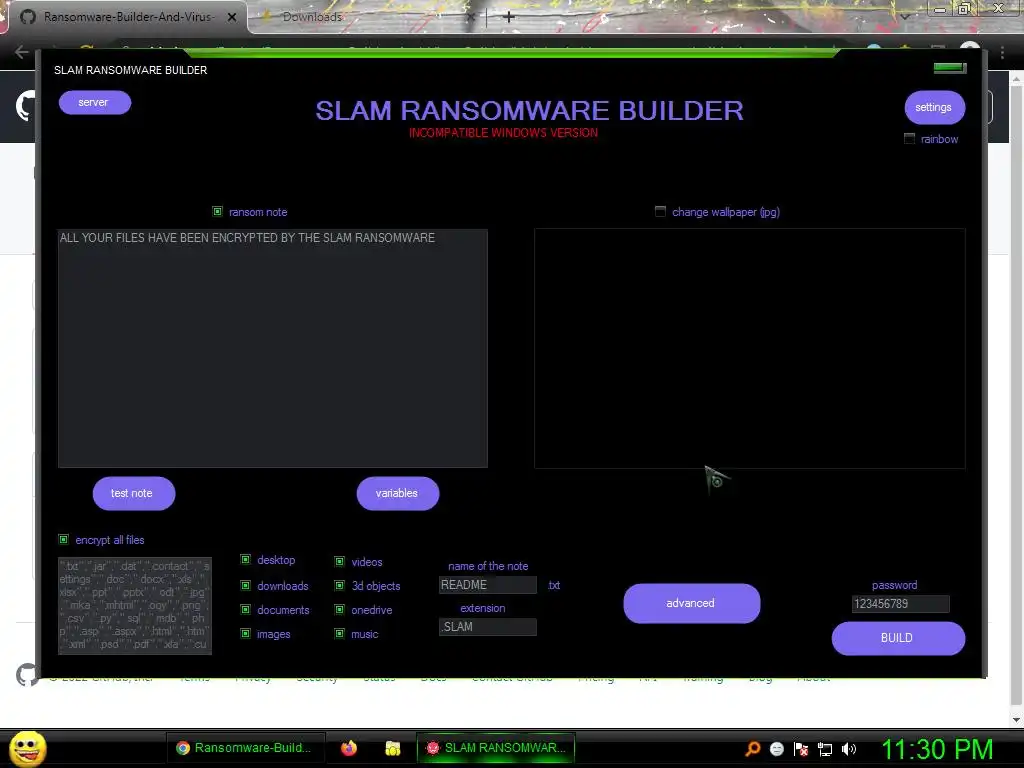1024x768 pixels.
Task: Click the magnifier search tray icon
Action: (752, 748)
